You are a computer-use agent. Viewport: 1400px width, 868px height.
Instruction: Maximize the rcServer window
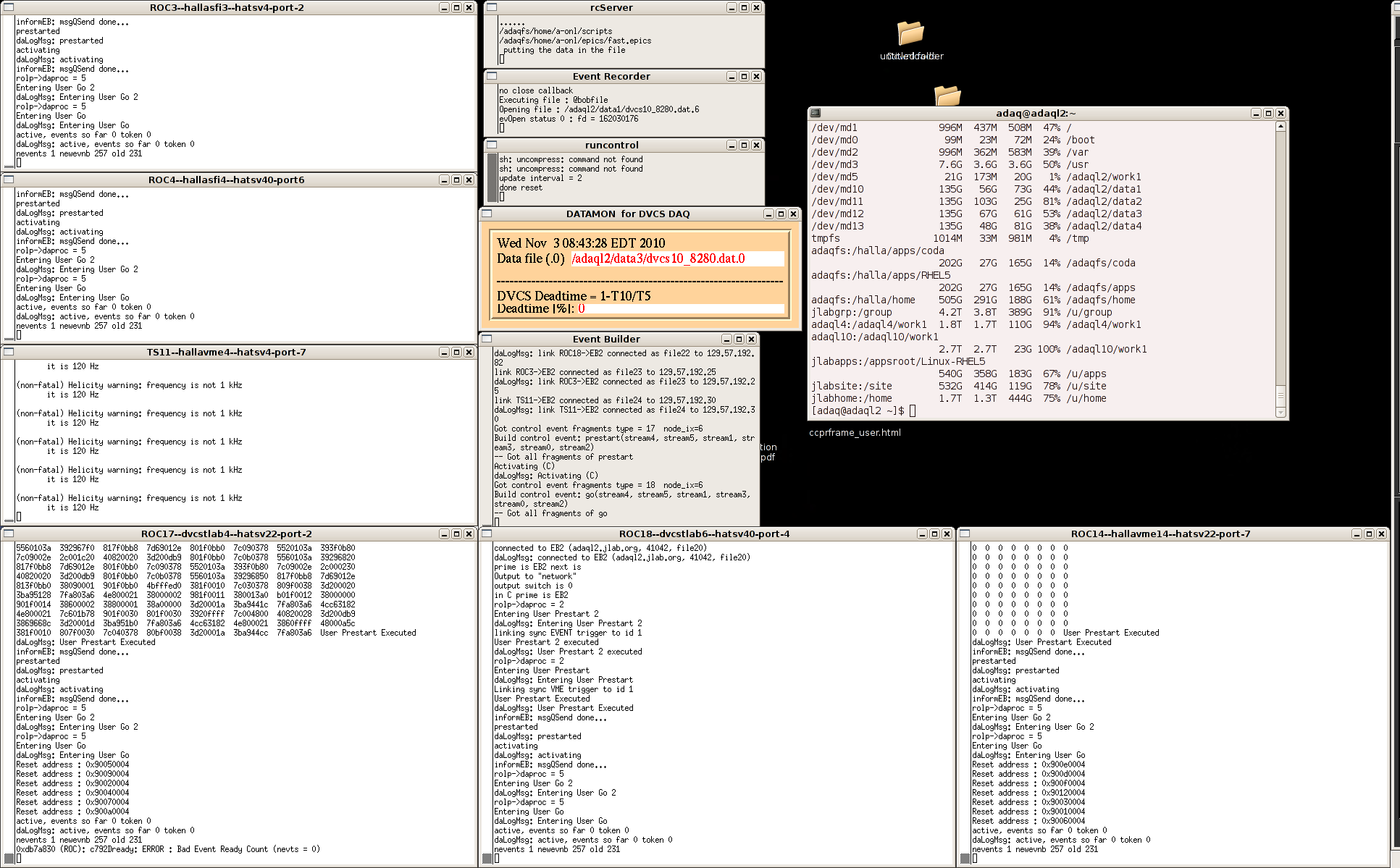tap(744, 7)
